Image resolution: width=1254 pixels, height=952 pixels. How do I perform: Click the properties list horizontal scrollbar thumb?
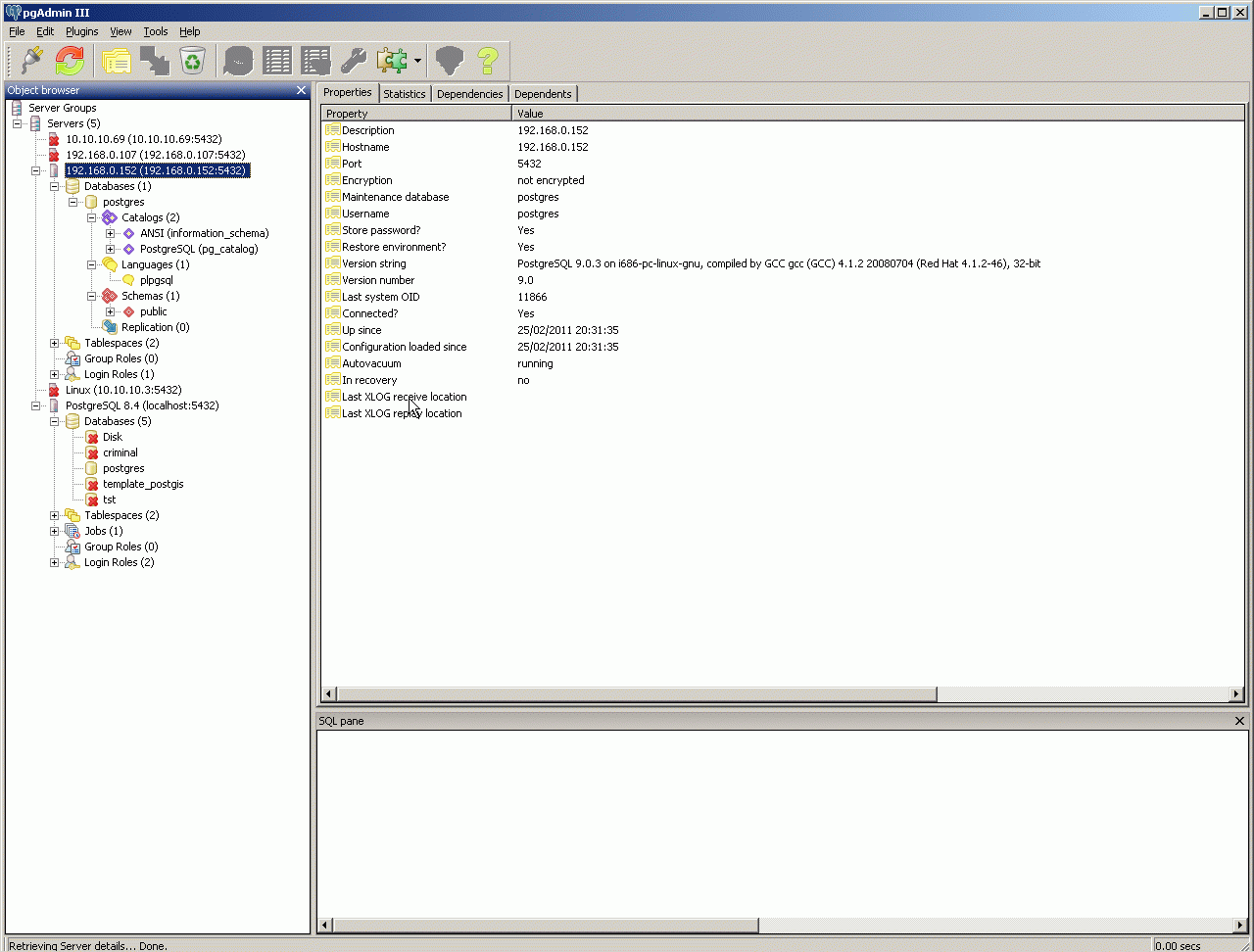coord(636,694)
